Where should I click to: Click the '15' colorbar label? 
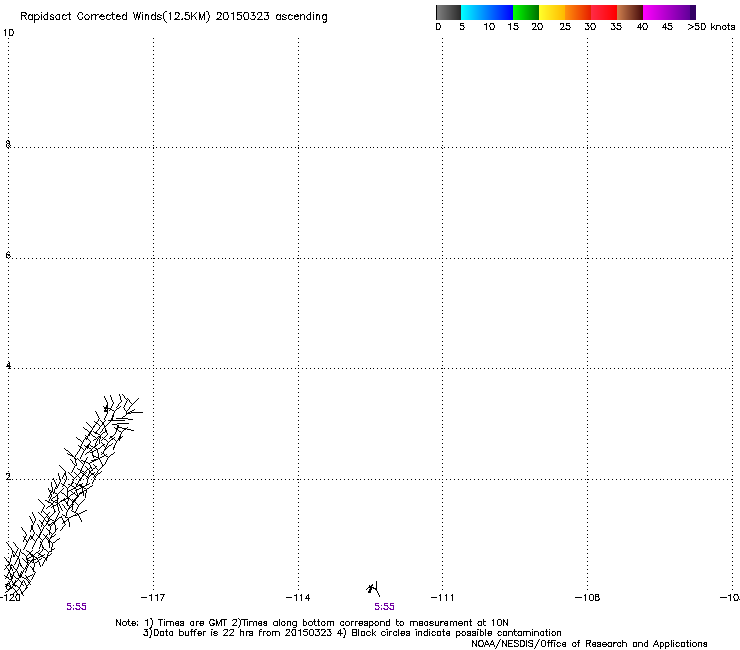513,27
